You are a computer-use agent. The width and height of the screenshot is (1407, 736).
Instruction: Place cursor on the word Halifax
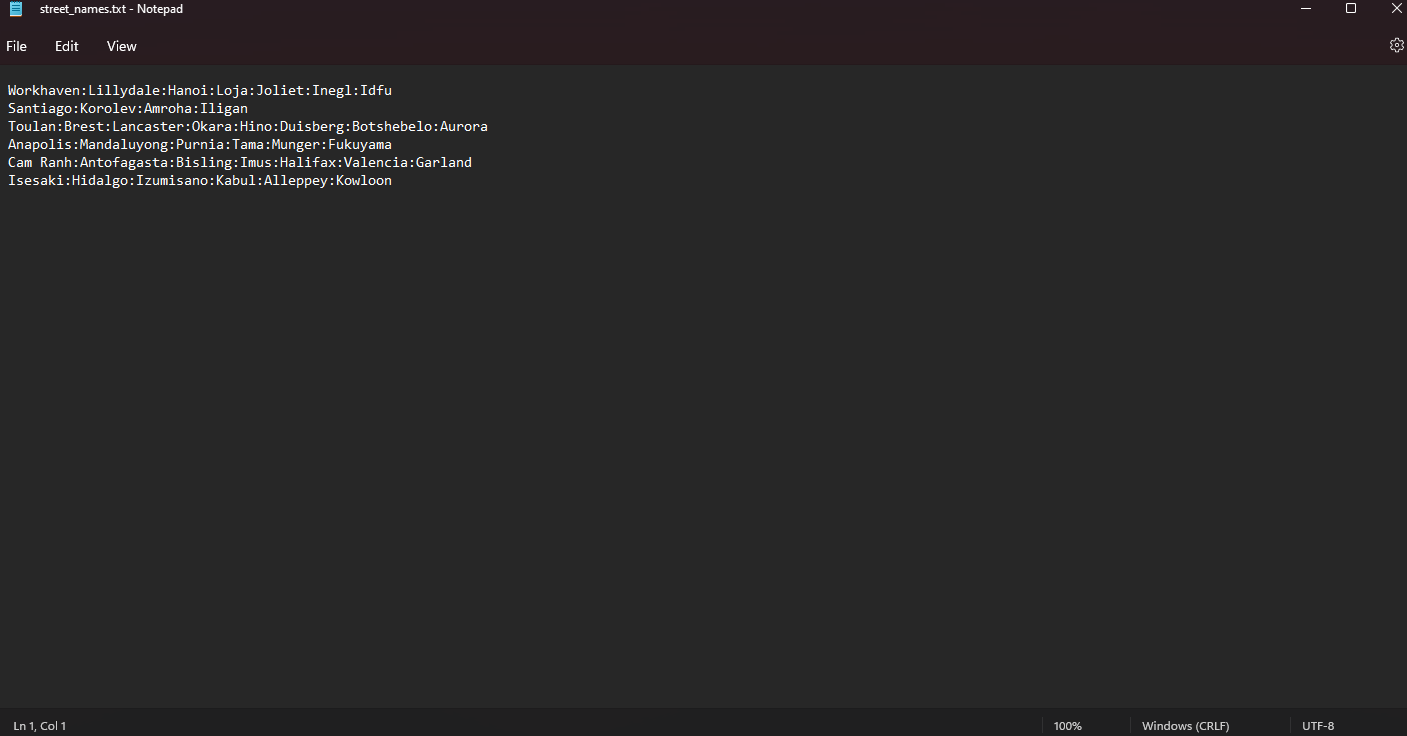coord(308,162)
